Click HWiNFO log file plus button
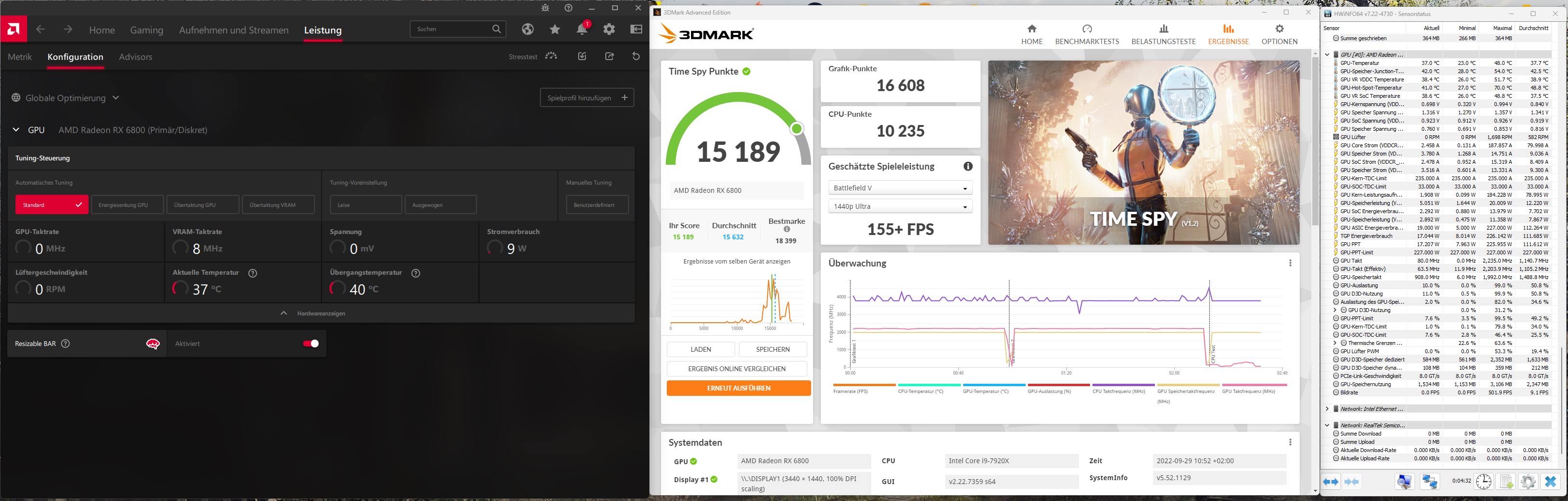The width and height of the screenshot is (1568, 501). pos(1506,482)
